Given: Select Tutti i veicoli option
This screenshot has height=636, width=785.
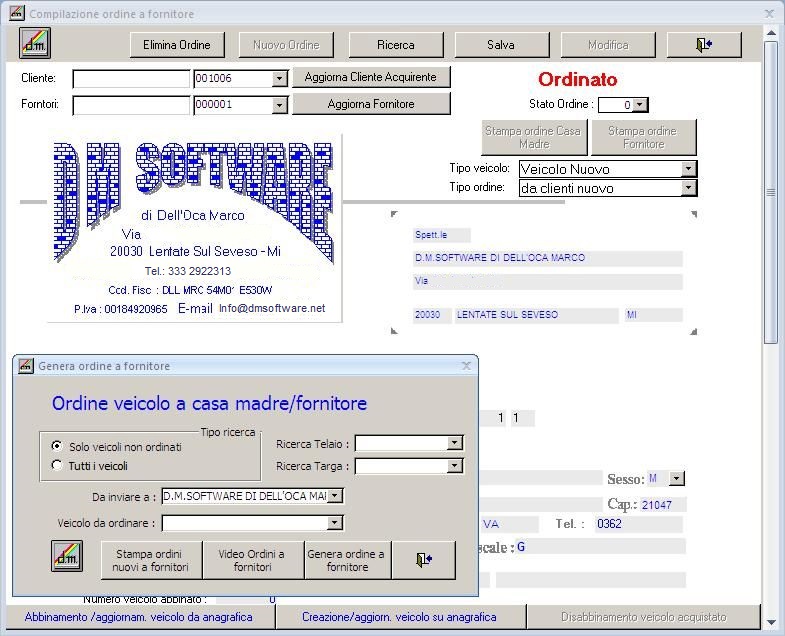Looking at the screenshot, I should pyautogui.click(x=57, y=465).
